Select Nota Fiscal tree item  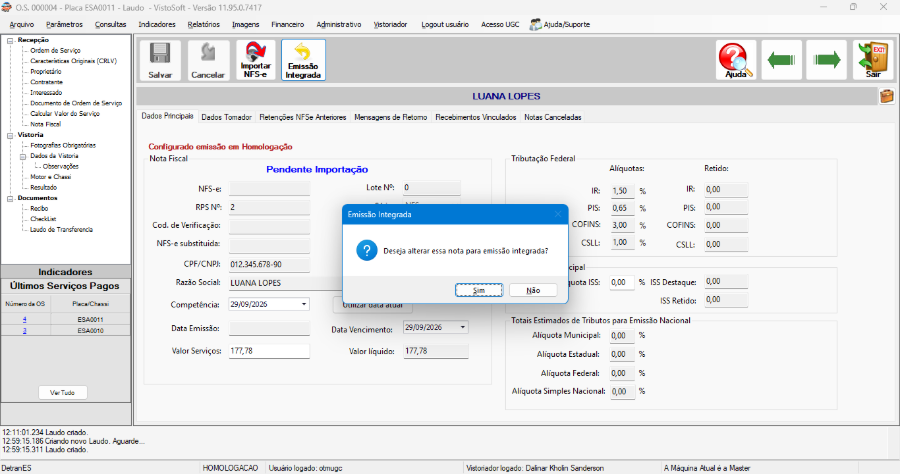pyautogui.click(x=45, y=124)
